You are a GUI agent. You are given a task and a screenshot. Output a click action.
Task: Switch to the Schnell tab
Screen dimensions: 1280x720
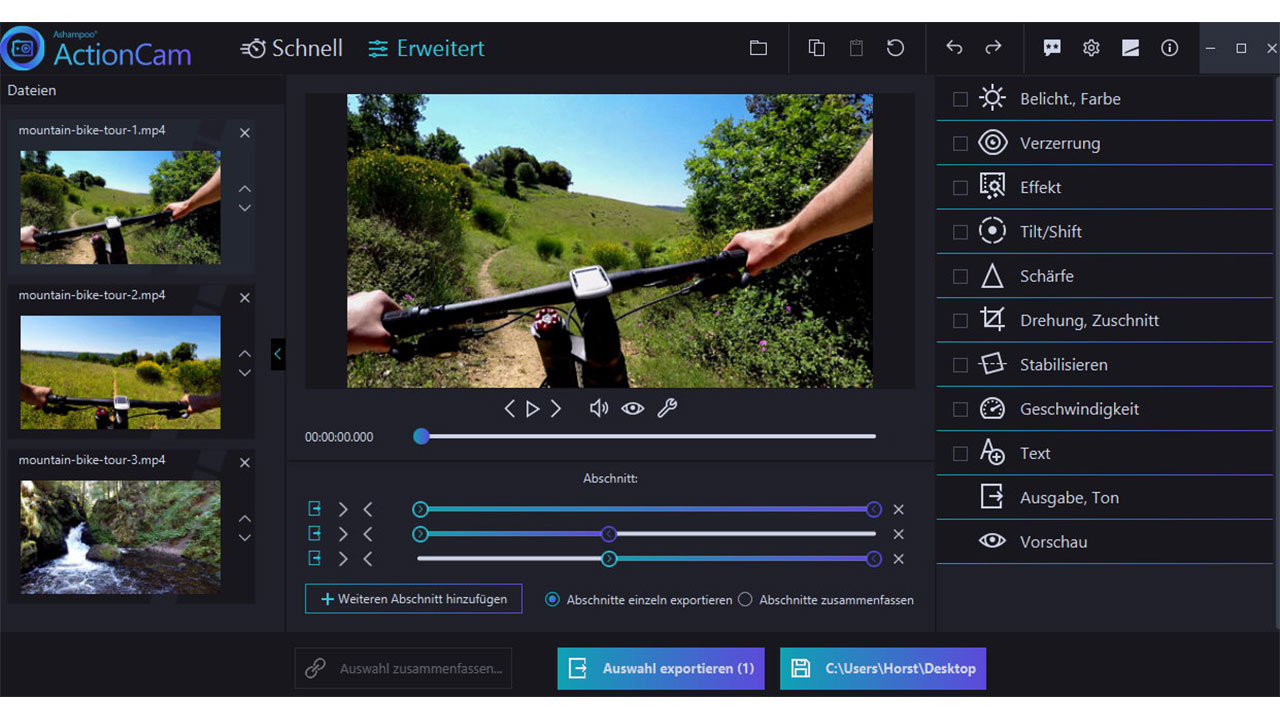coord(292,48)
